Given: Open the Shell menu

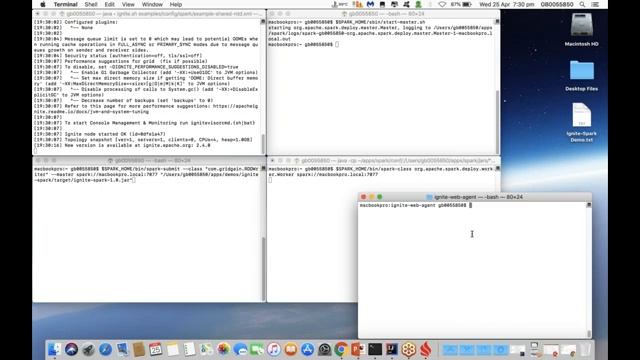Looking at the screenshot, I should coord(91,4).
